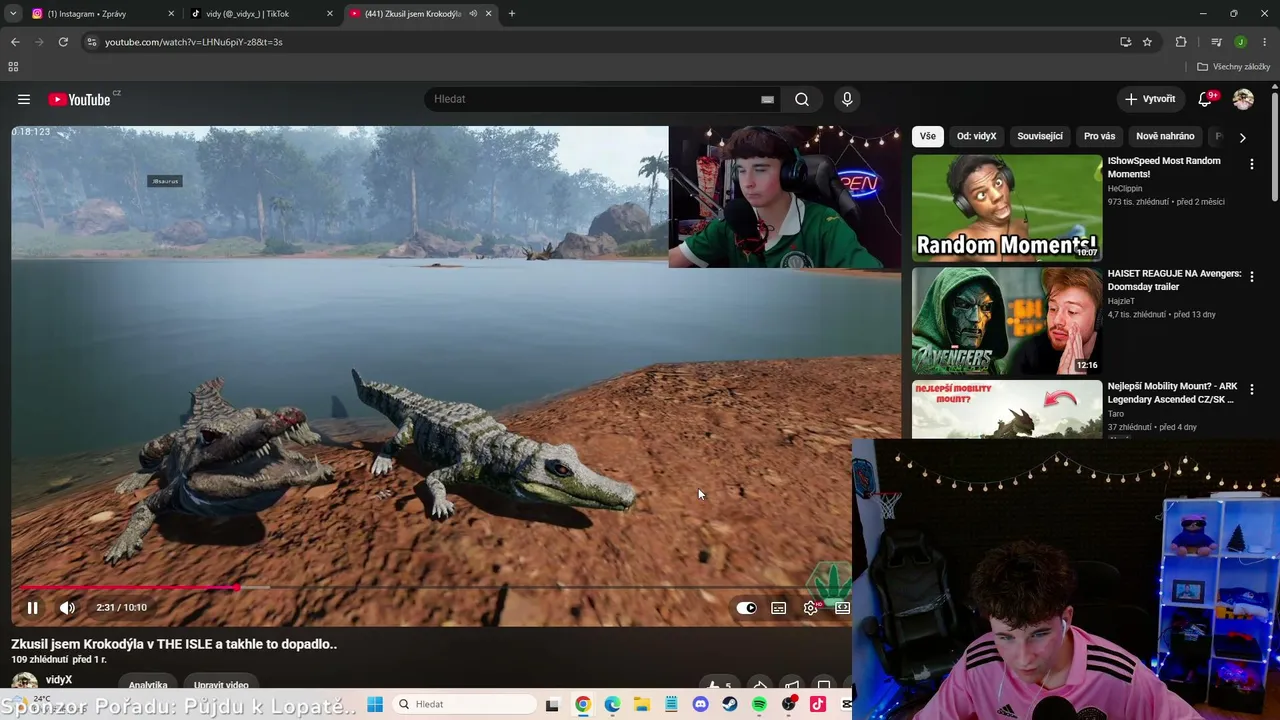Mute the video volume

coord(67,607)
